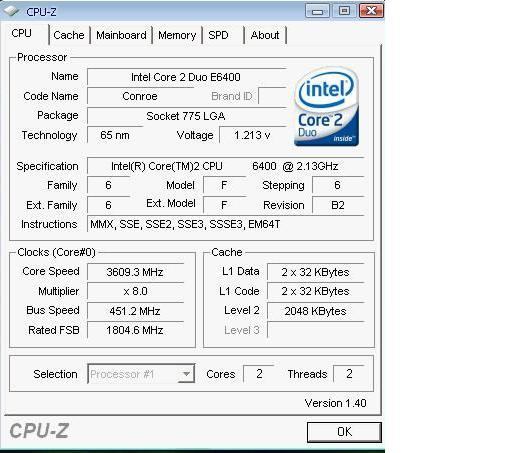The width and height of the screenshot is (512, 453).
Task: Click the Rated FSB value 1804.6 MHz
Action: [135, 330]
